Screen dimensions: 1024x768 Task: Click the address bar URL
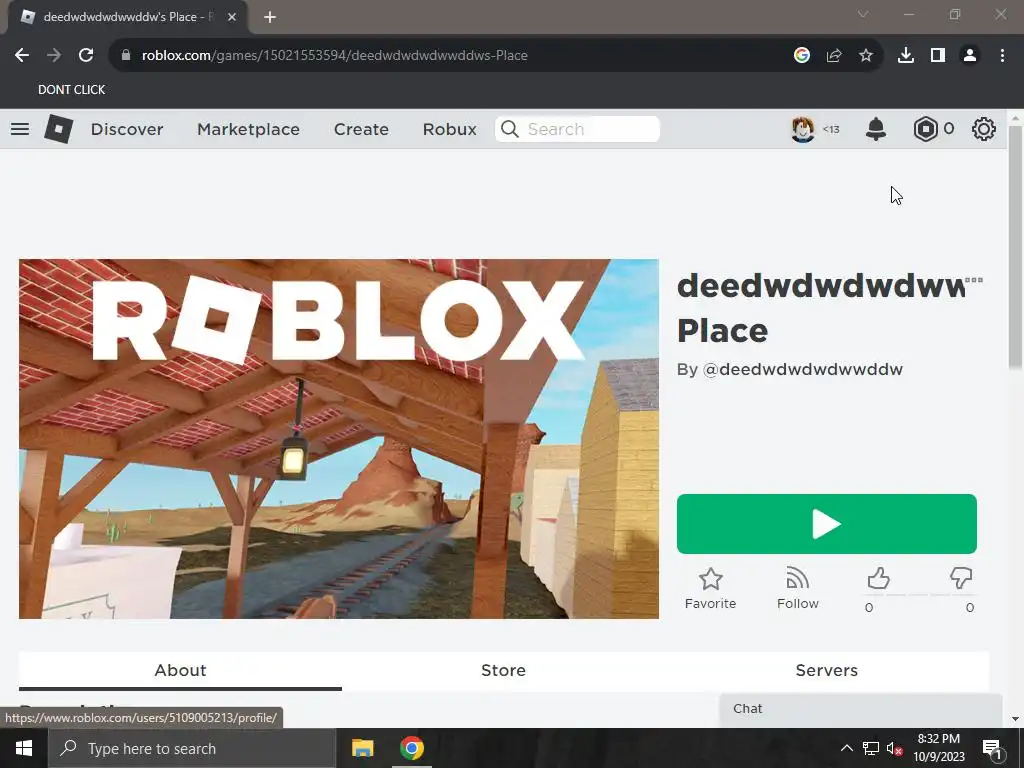pyautogui.click(x=334, y=56)
